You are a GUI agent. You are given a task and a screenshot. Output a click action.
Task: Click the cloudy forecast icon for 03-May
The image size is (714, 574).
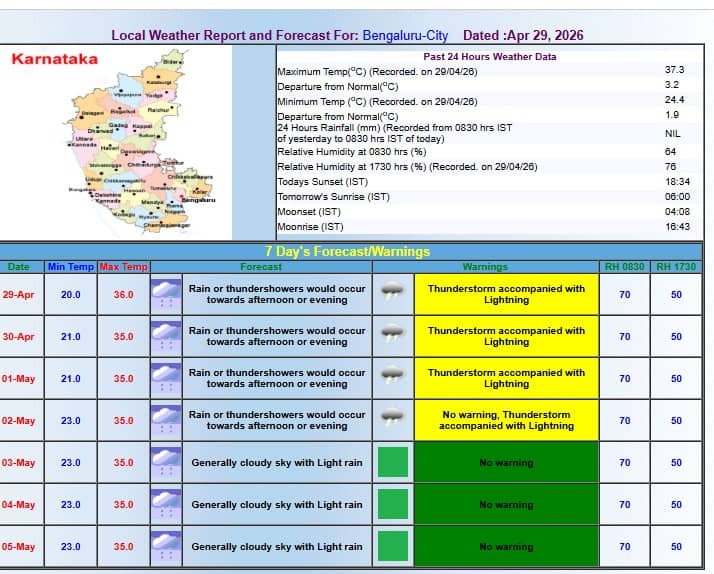coord(165,462)
